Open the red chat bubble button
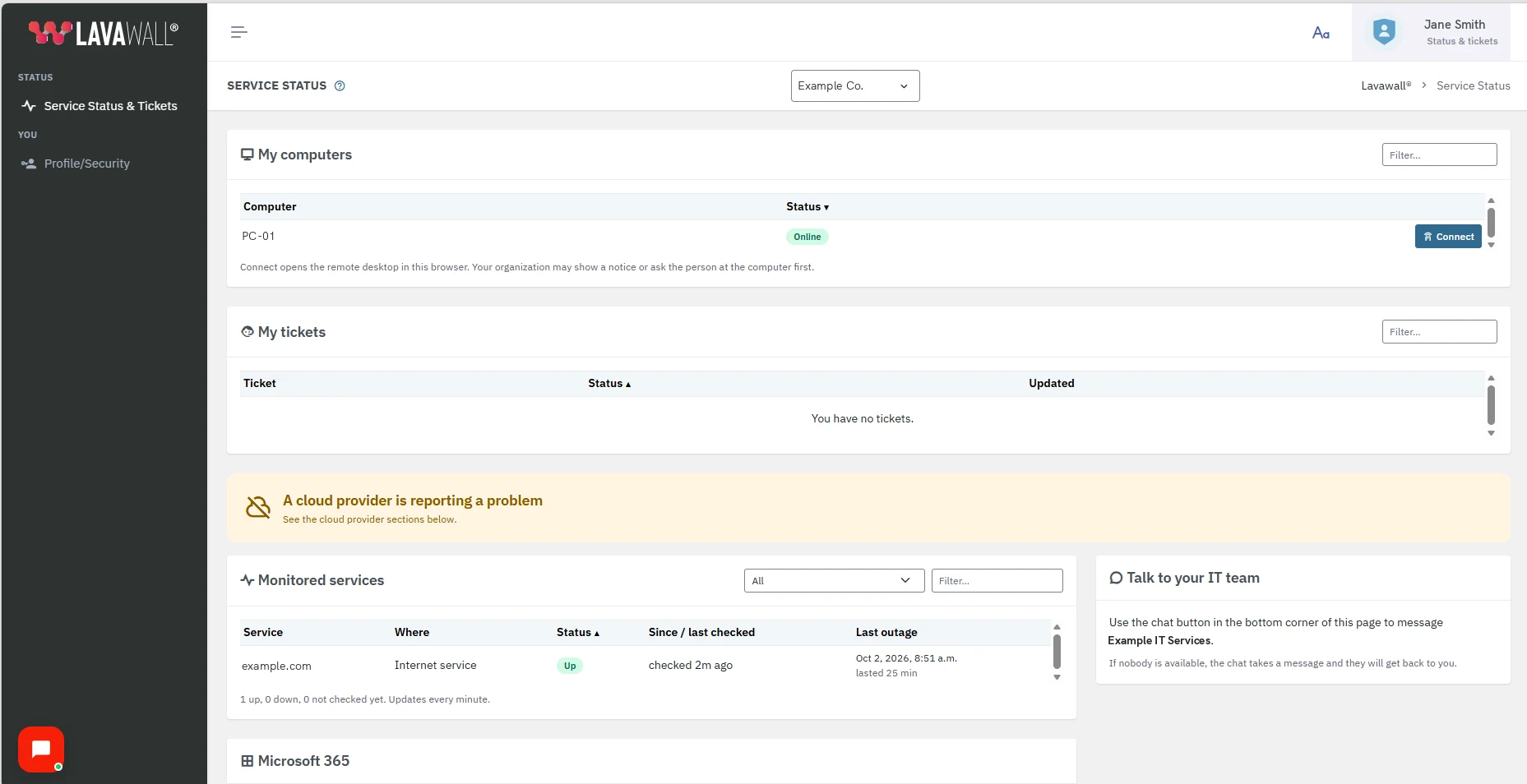 (41, 749)
